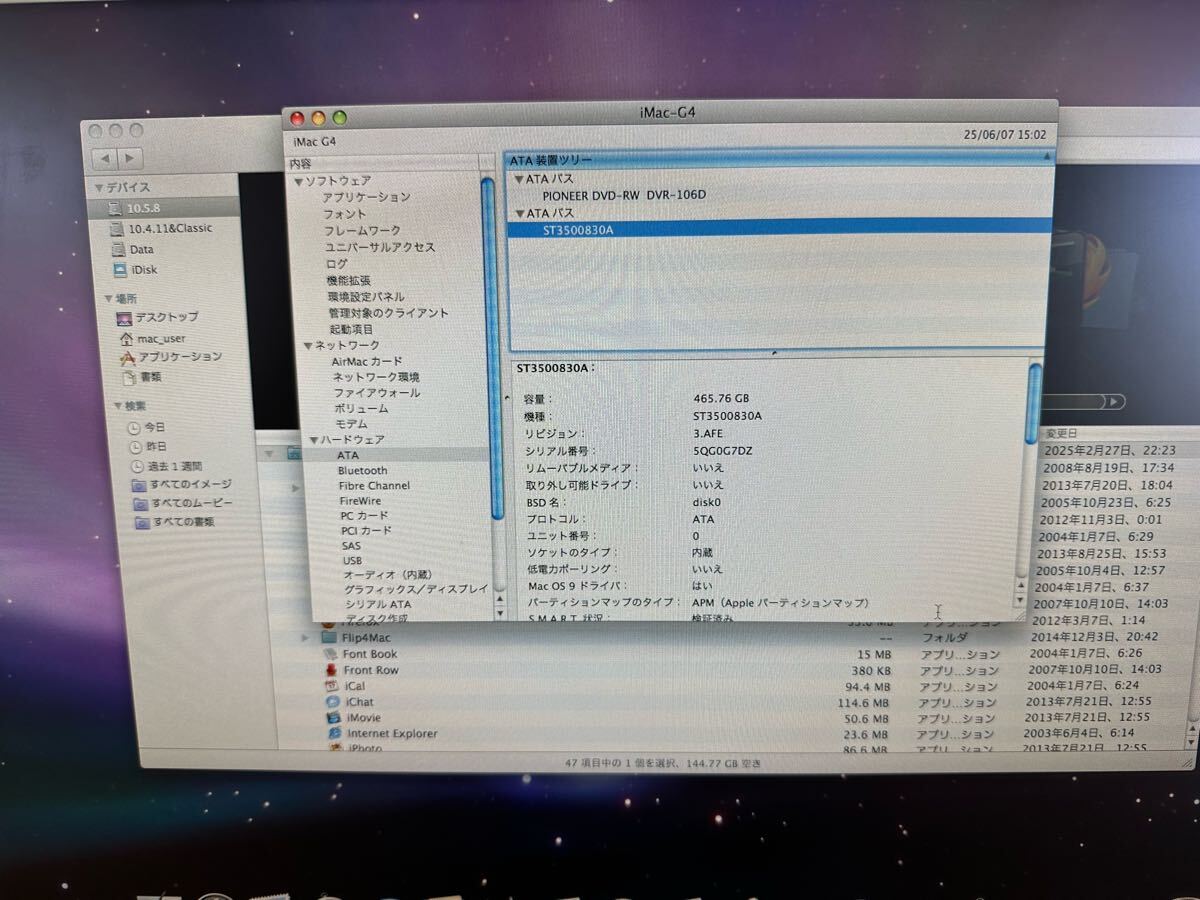Select すべてのムービー smart folder
1200x900 pixels.
[190, 503]
